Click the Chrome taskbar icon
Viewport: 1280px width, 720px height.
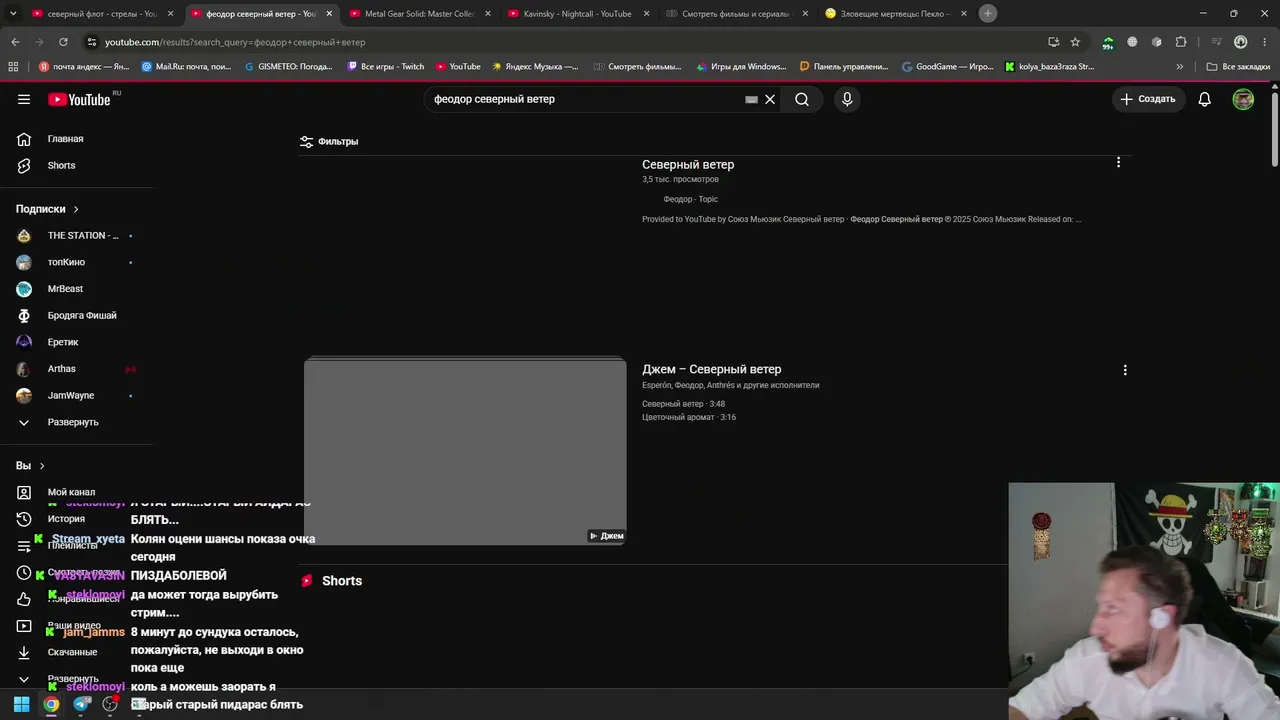[51, 704]
